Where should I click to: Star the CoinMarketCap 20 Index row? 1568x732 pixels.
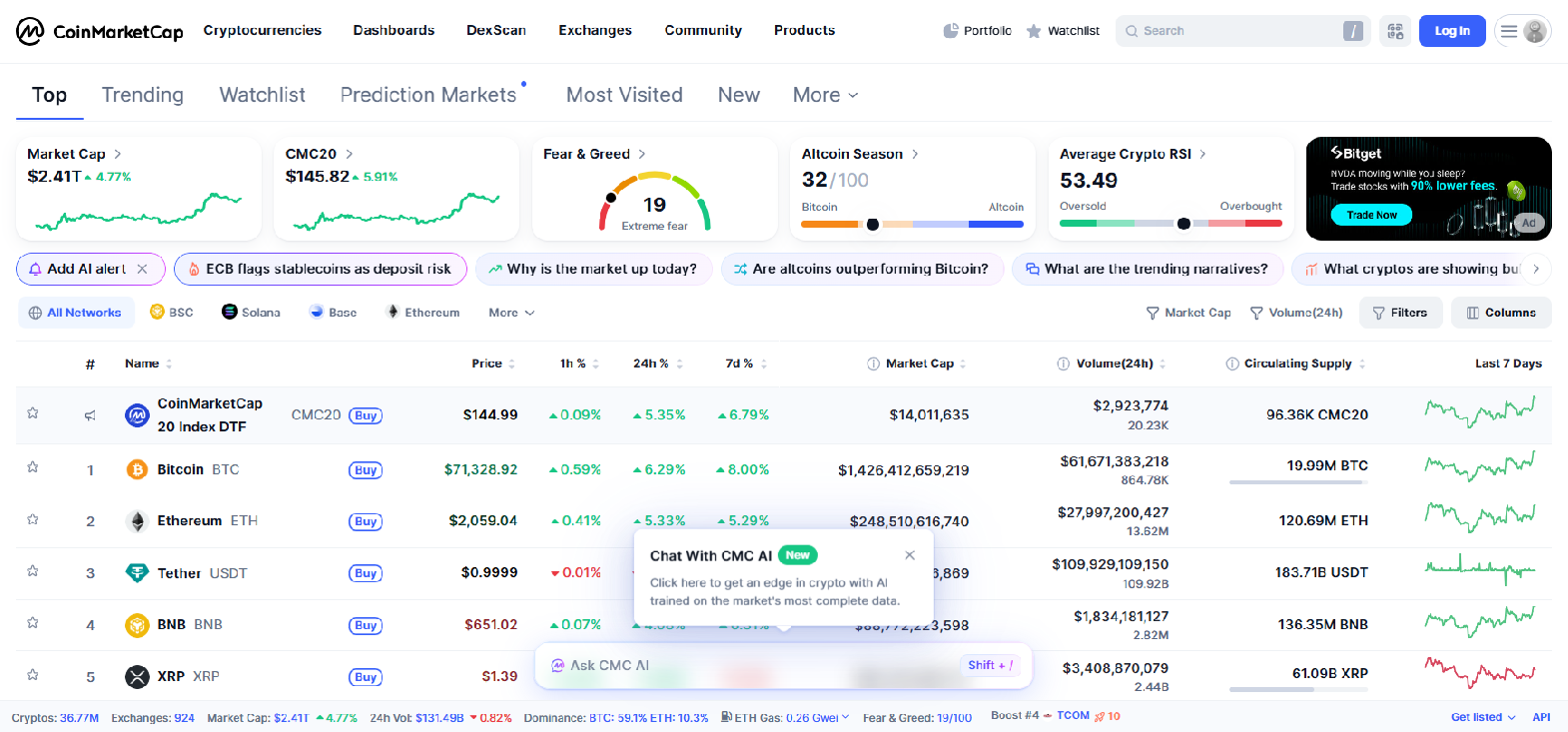pos(33,413)
